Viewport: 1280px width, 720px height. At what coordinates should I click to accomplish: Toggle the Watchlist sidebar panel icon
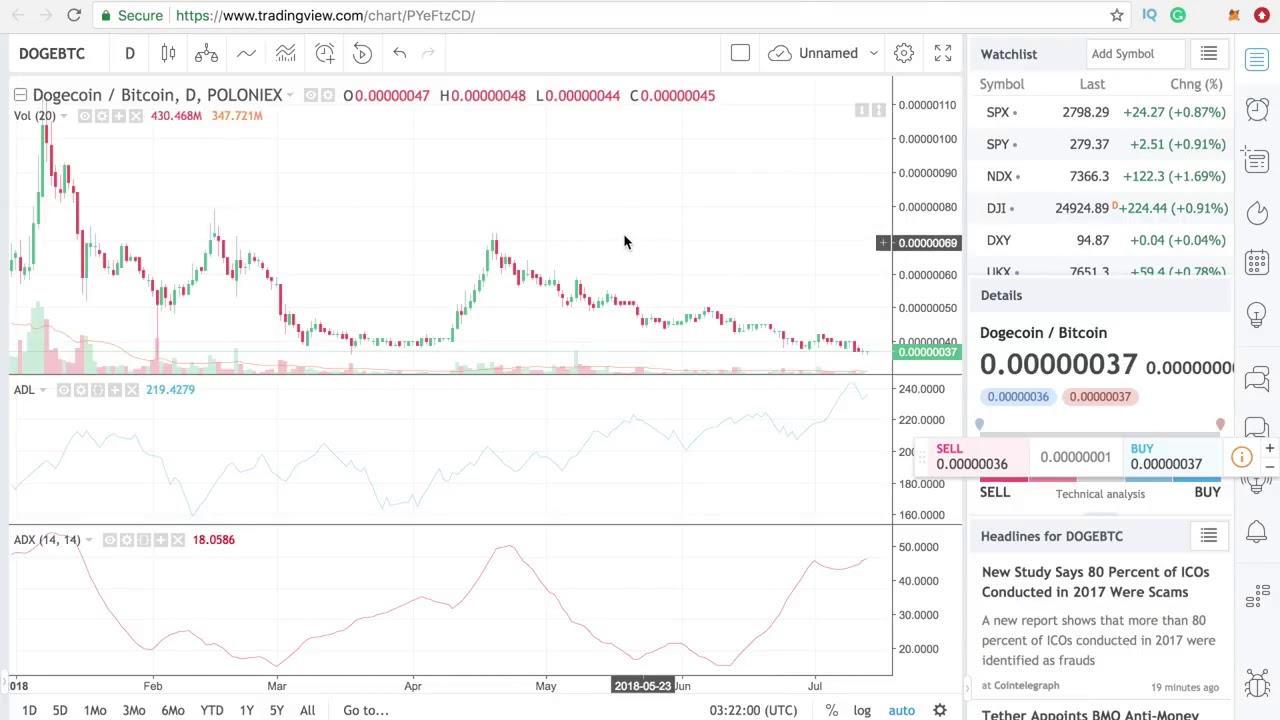tap(1257, 58)
